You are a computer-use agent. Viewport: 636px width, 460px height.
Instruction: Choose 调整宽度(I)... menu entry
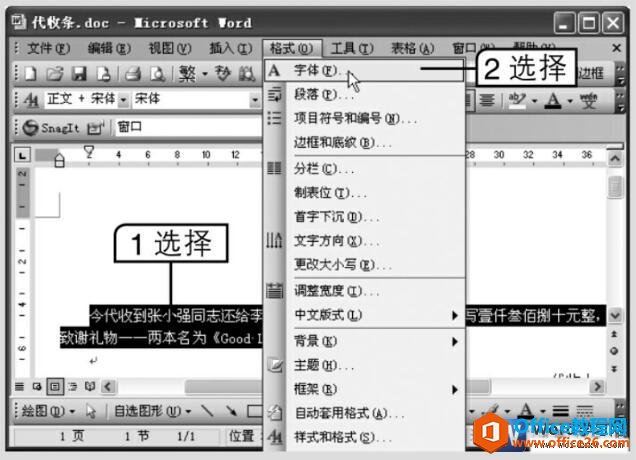364,291
